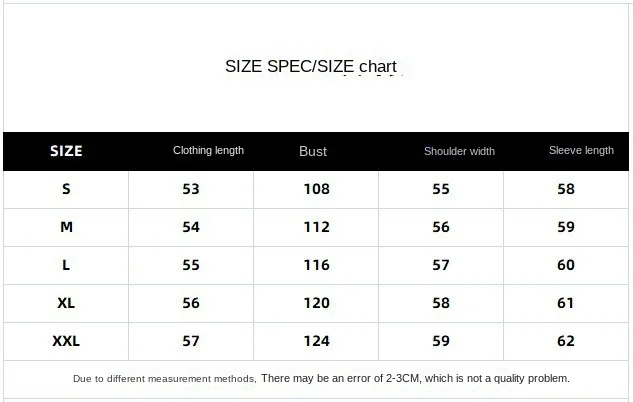Click the SIZE column header
Image resolution: width=633 pixels, height=402 pixels.
click(66, 151)
